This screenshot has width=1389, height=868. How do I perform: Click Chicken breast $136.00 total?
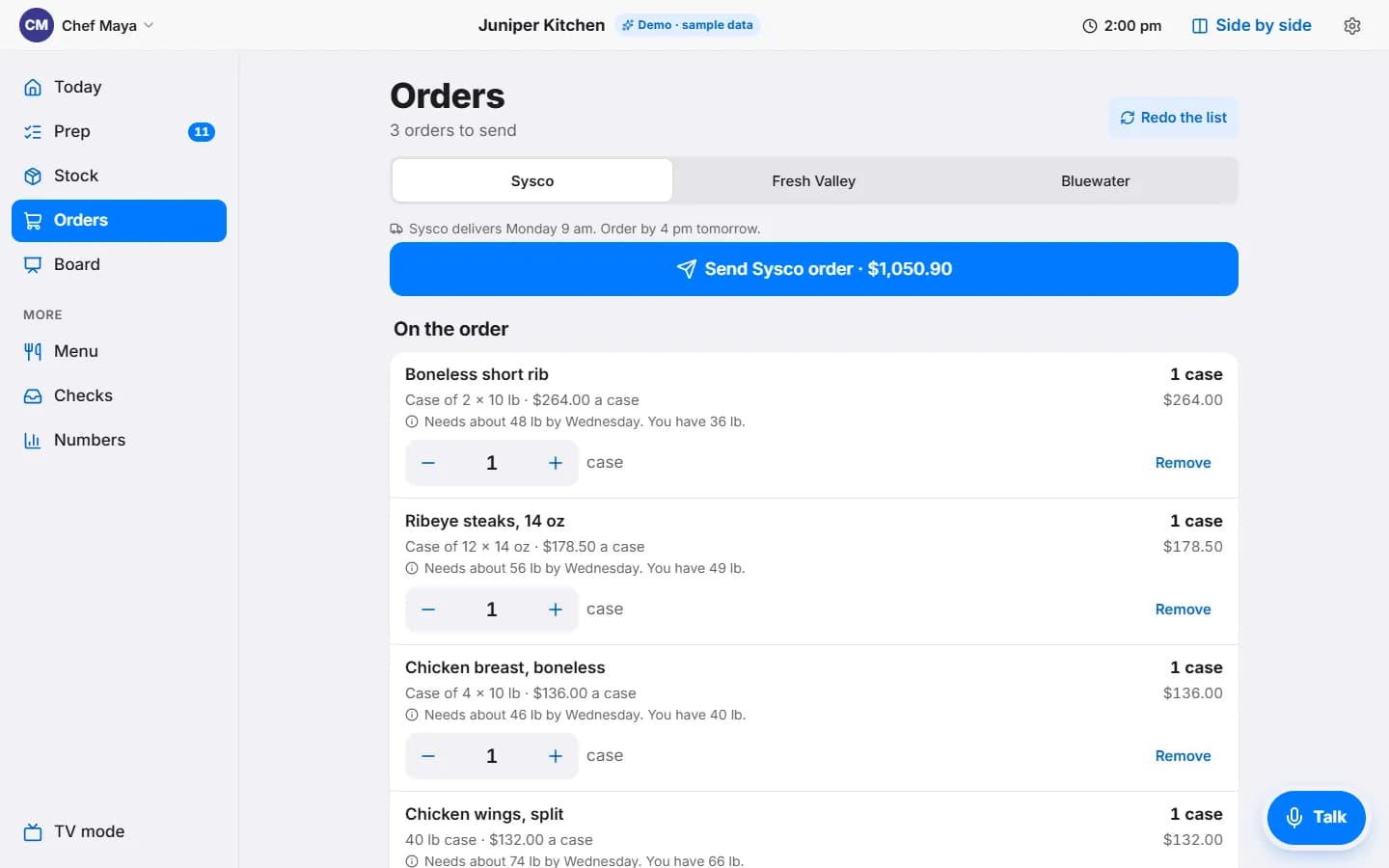[1193, 692]
